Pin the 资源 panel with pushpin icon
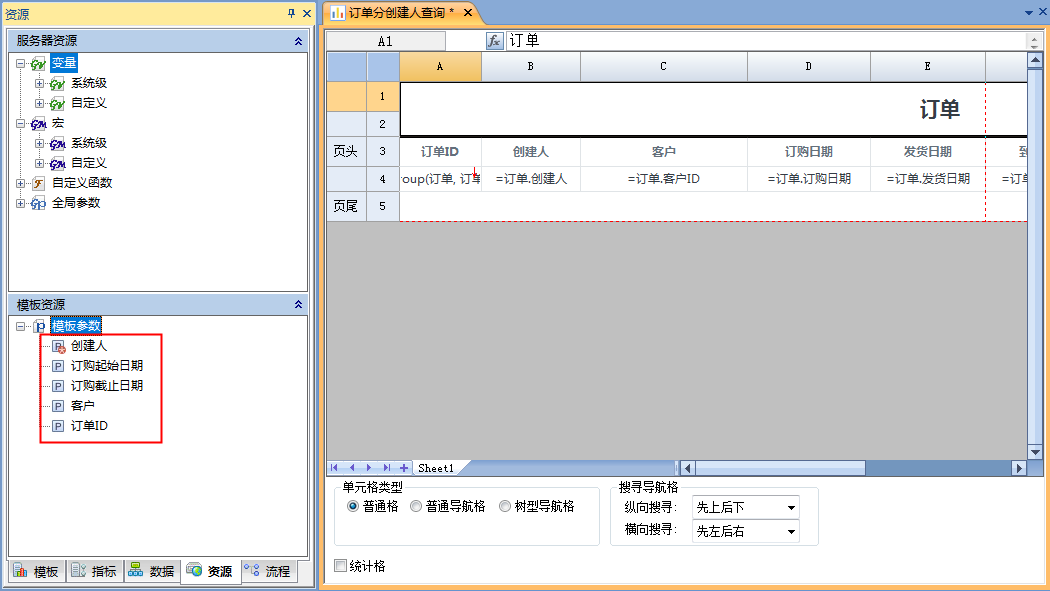Viewport: 1050px width, 591px height. coord(291,13)
